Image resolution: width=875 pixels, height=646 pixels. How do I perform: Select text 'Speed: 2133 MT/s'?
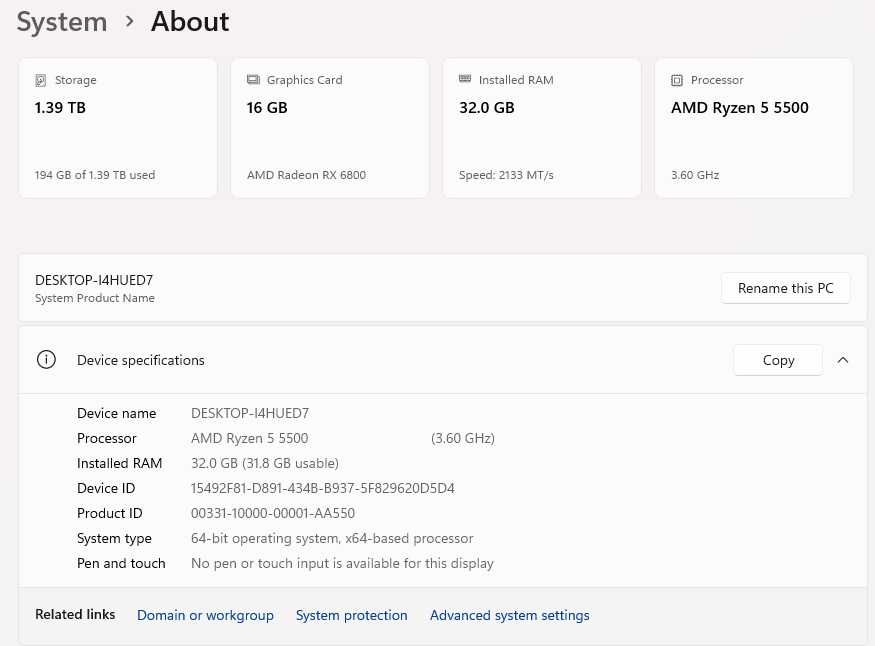tap(506, 175)
